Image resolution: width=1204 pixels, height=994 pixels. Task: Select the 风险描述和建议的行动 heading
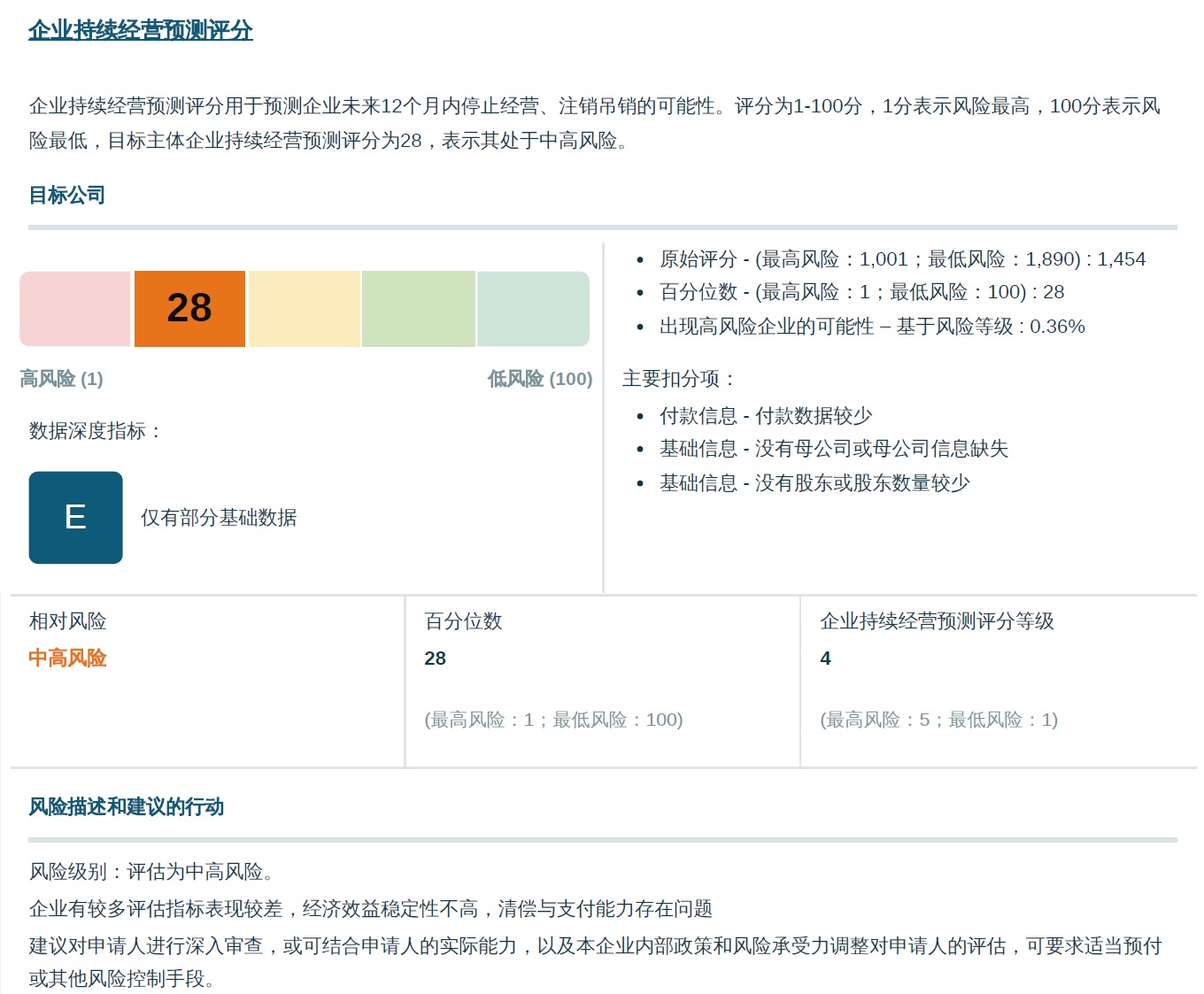(x=126, y=806)
